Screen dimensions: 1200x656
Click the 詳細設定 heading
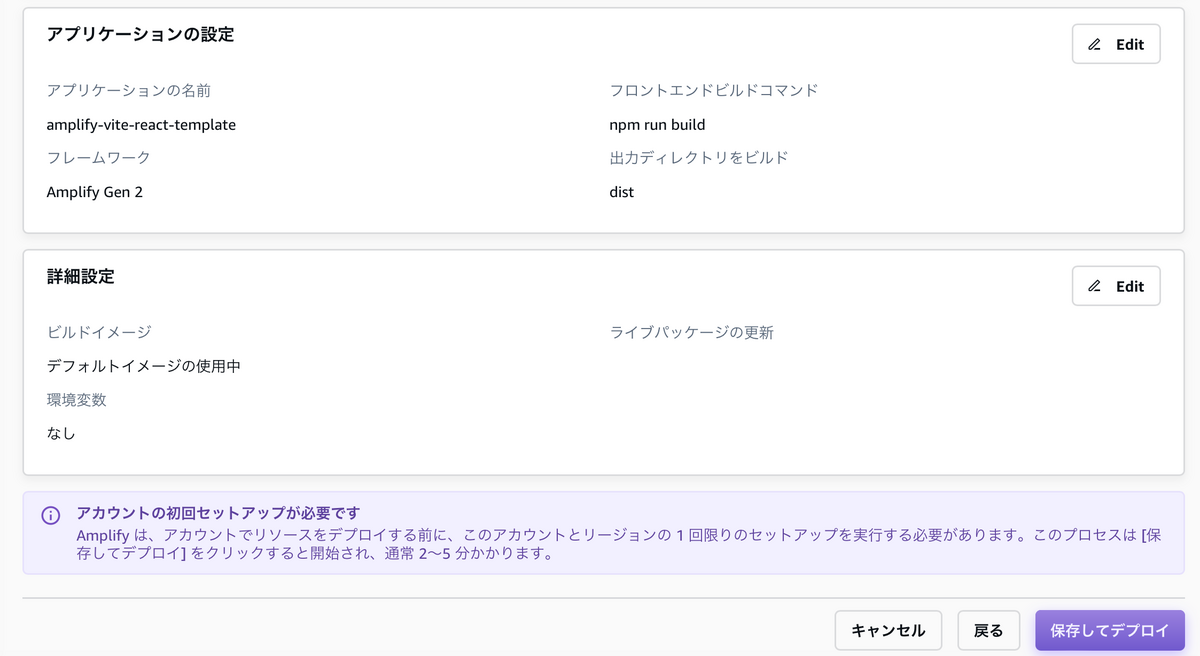80,276
